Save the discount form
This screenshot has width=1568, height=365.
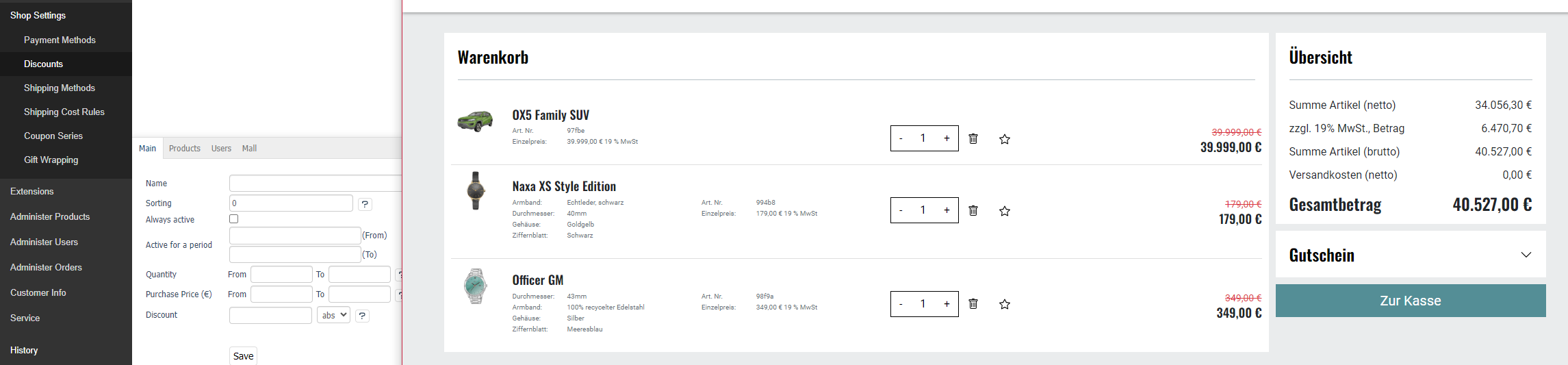(x=243, y=356)
